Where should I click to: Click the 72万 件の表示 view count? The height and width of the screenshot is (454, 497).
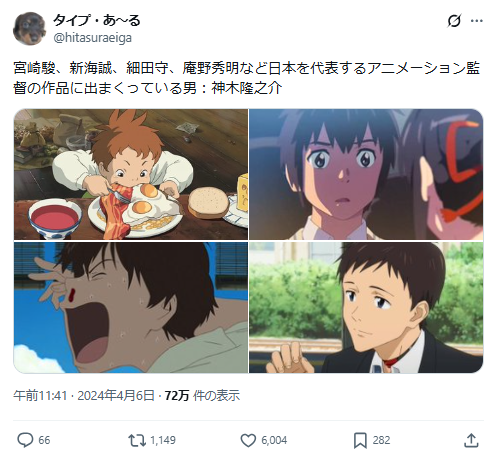pyautogui.click(x=202, y=396)
